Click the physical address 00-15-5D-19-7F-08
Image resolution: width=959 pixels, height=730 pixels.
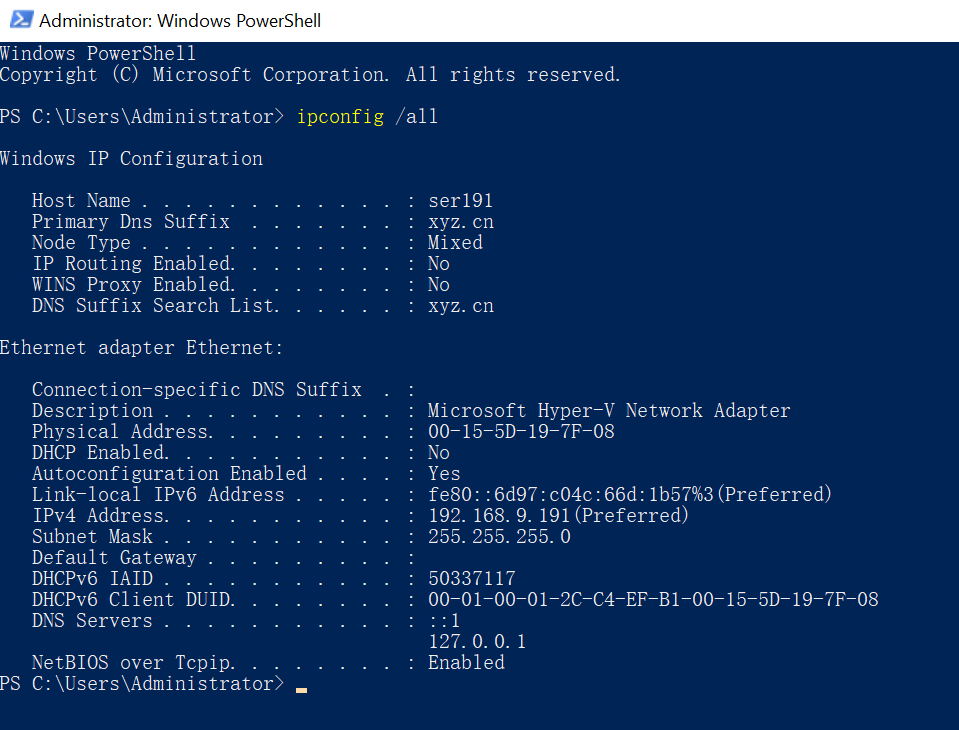coord(521,432)
